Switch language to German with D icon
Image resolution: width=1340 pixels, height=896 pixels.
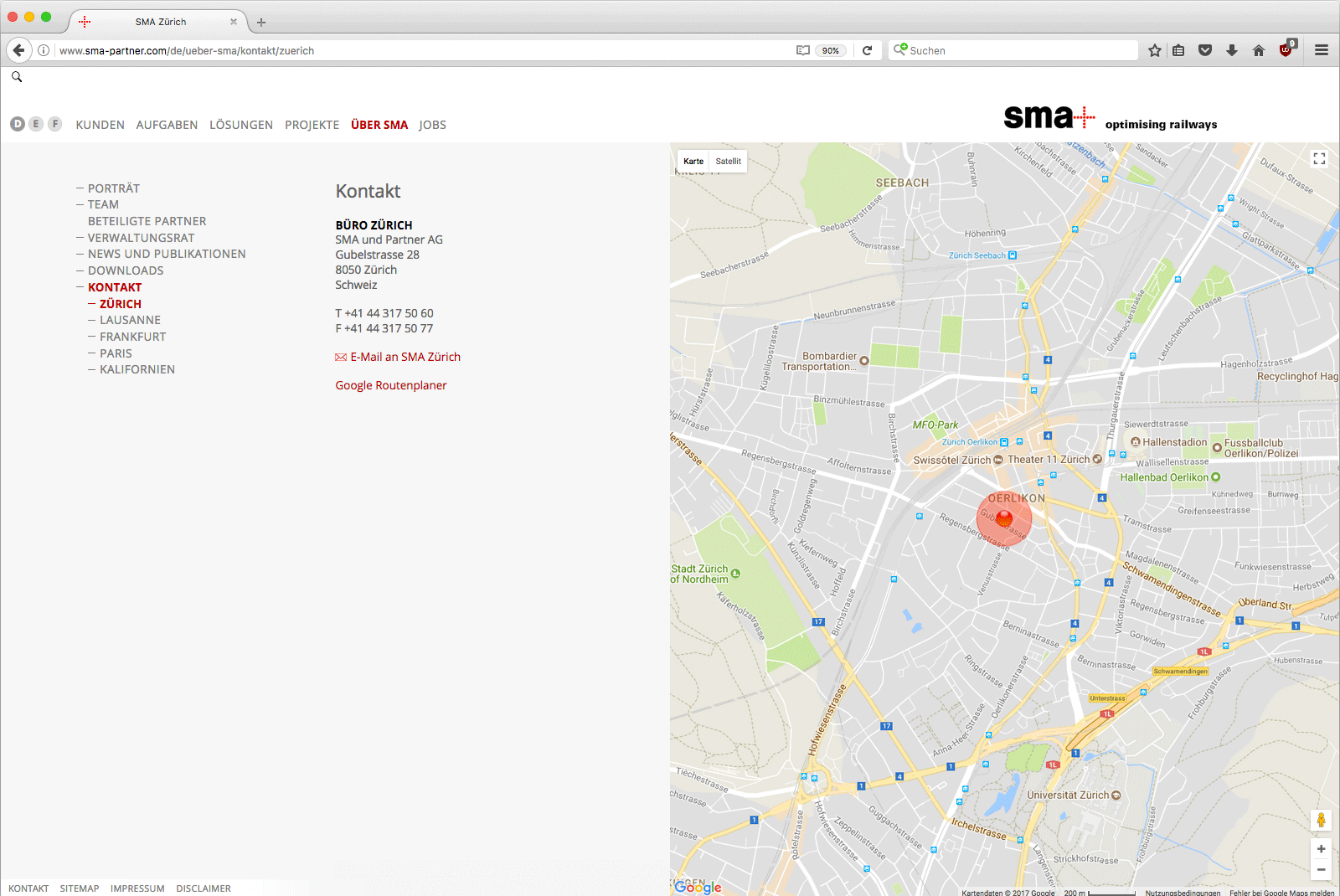[18, 124]
